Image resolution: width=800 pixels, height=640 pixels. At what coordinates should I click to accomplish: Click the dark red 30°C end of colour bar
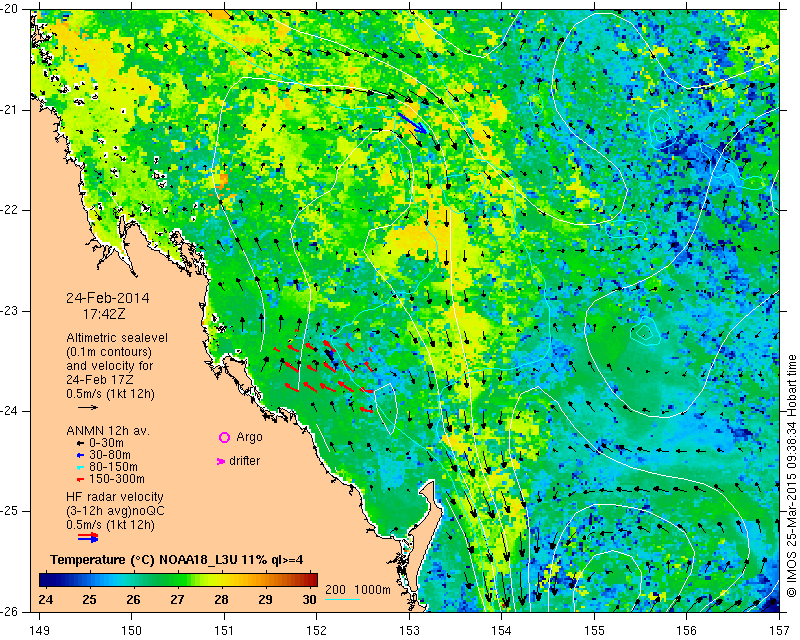pos(313,579)
